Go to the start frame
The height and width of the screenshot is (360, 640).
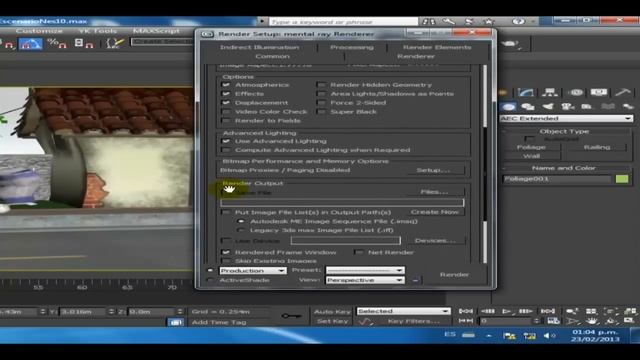pyautogui.click(x=465, y=311)
